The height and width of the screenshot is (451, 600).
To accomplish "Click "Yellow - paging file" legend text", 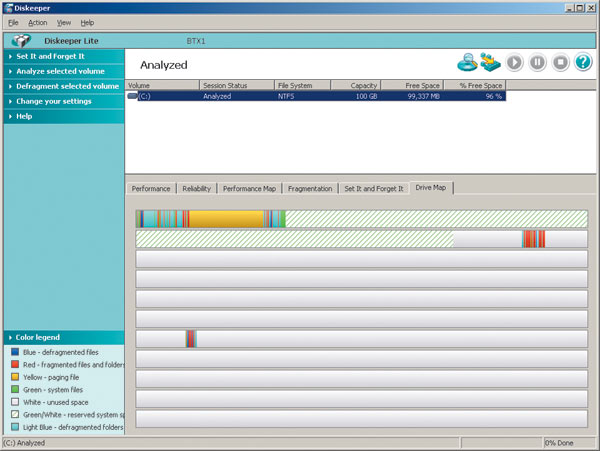I will pos(51,377).
